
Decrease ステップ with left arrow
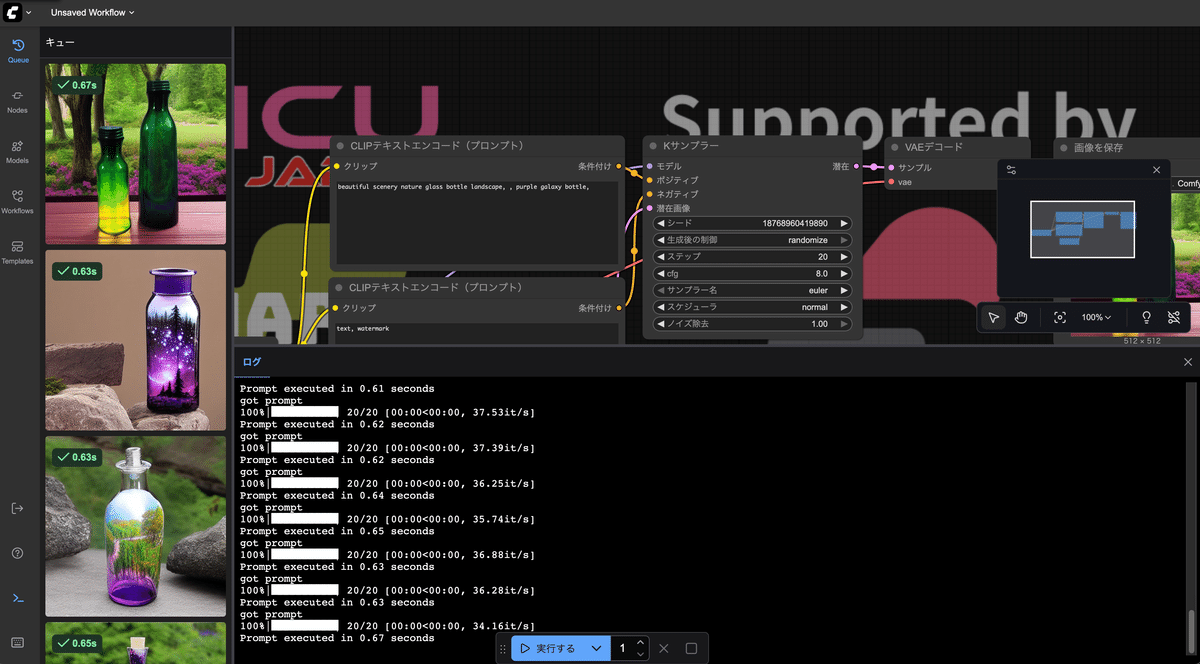pos(660,257)
